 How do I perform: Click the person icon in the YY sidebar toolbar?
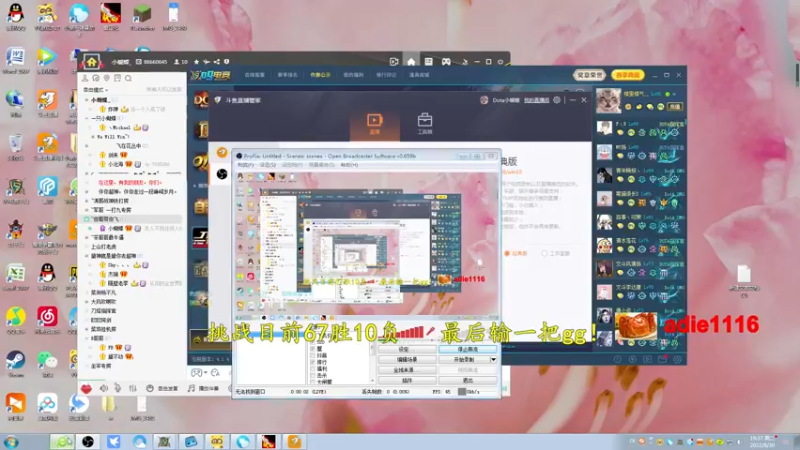pyautogui.click(x=85, y=78)
